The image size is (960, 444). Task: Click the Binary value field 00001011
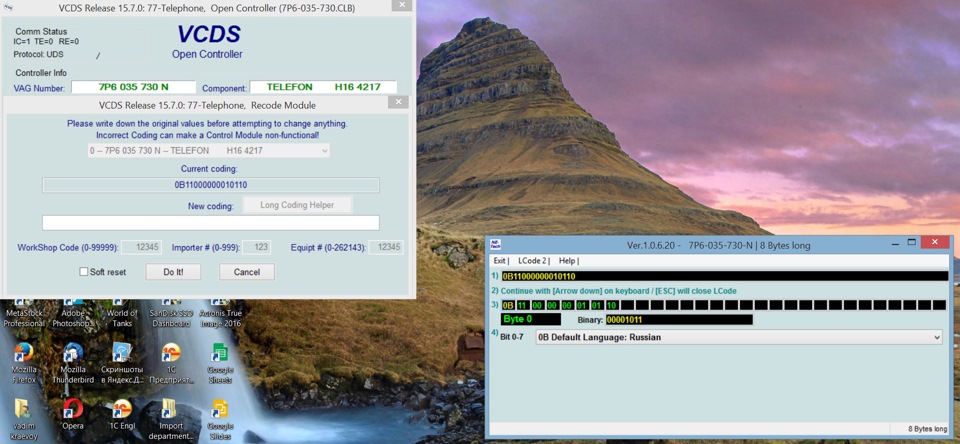pos(679,320)
